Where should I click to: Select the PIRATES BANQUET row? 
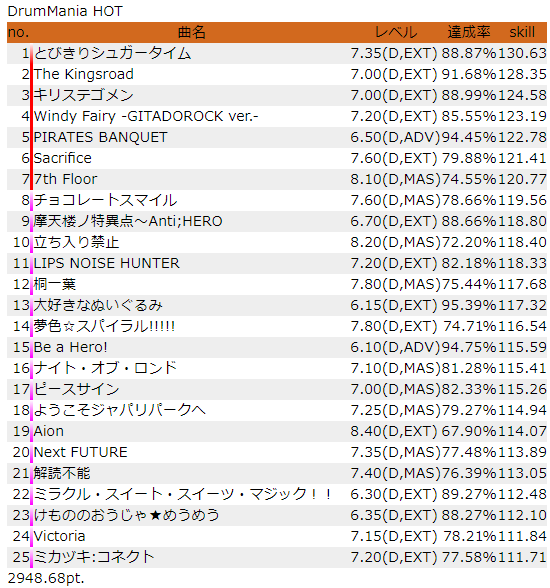[277, 137]
